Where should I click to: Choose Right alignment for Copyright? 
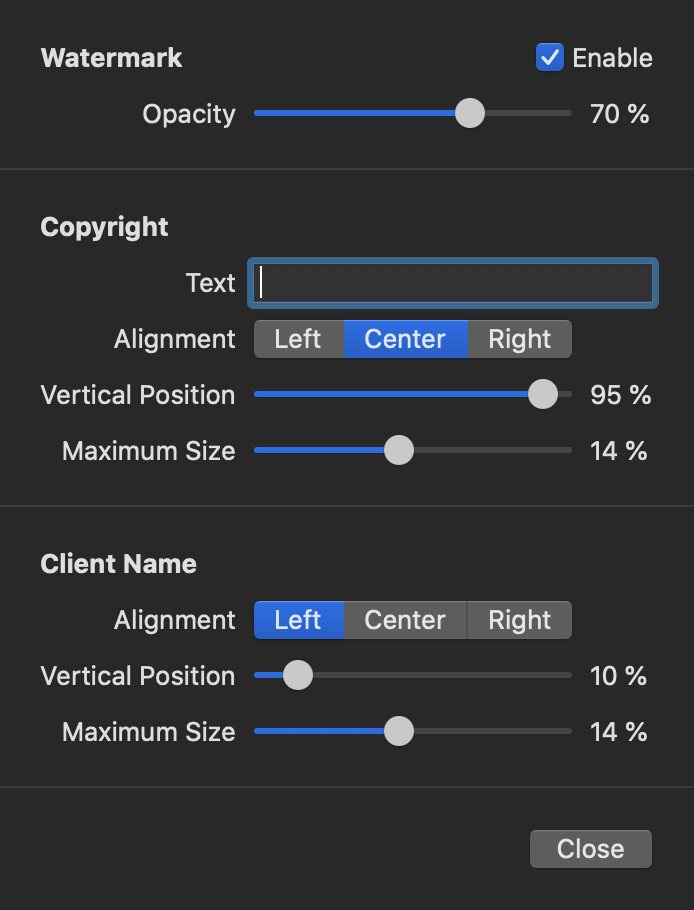coord(519,339)
